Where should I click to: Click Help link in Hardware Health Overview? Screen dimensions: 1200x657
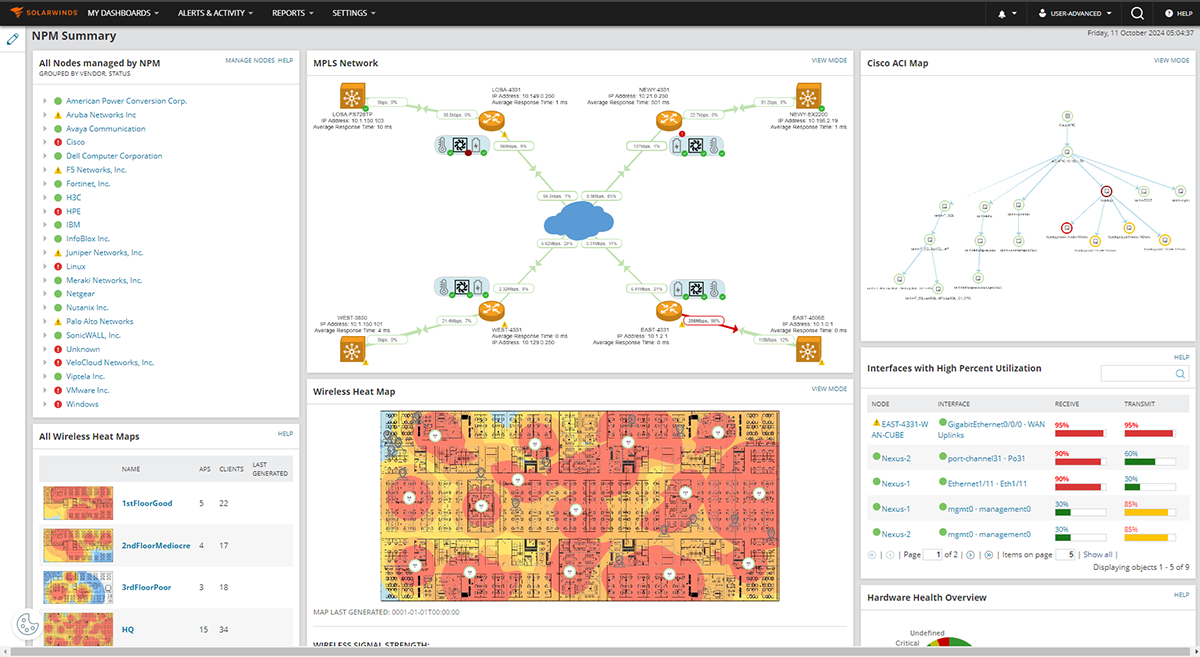click(x=1181, y=595)
